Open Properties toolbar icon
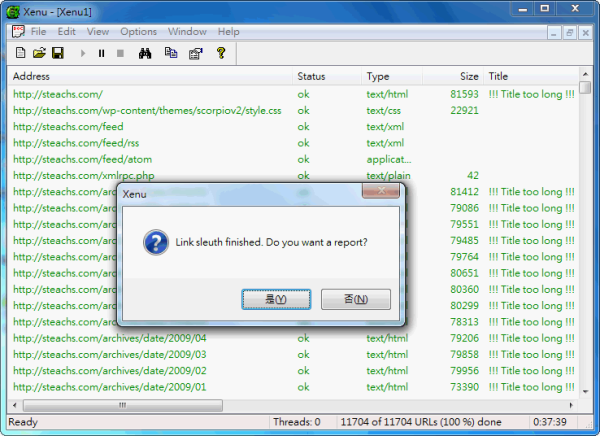600x436 pixels. [196, 53]
